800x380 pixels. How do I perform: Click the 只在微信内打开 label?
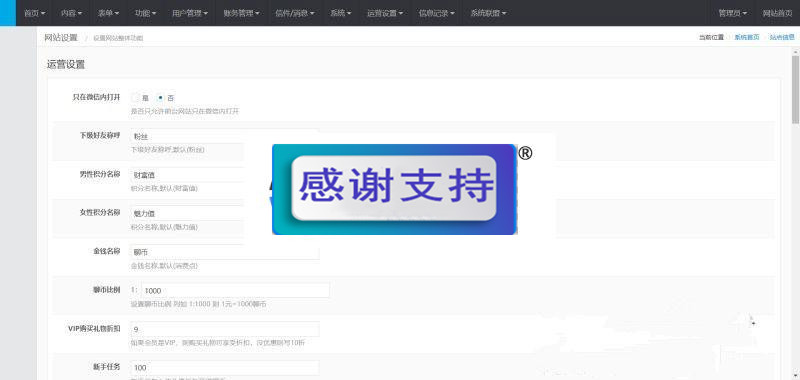(x=96, y=97)
